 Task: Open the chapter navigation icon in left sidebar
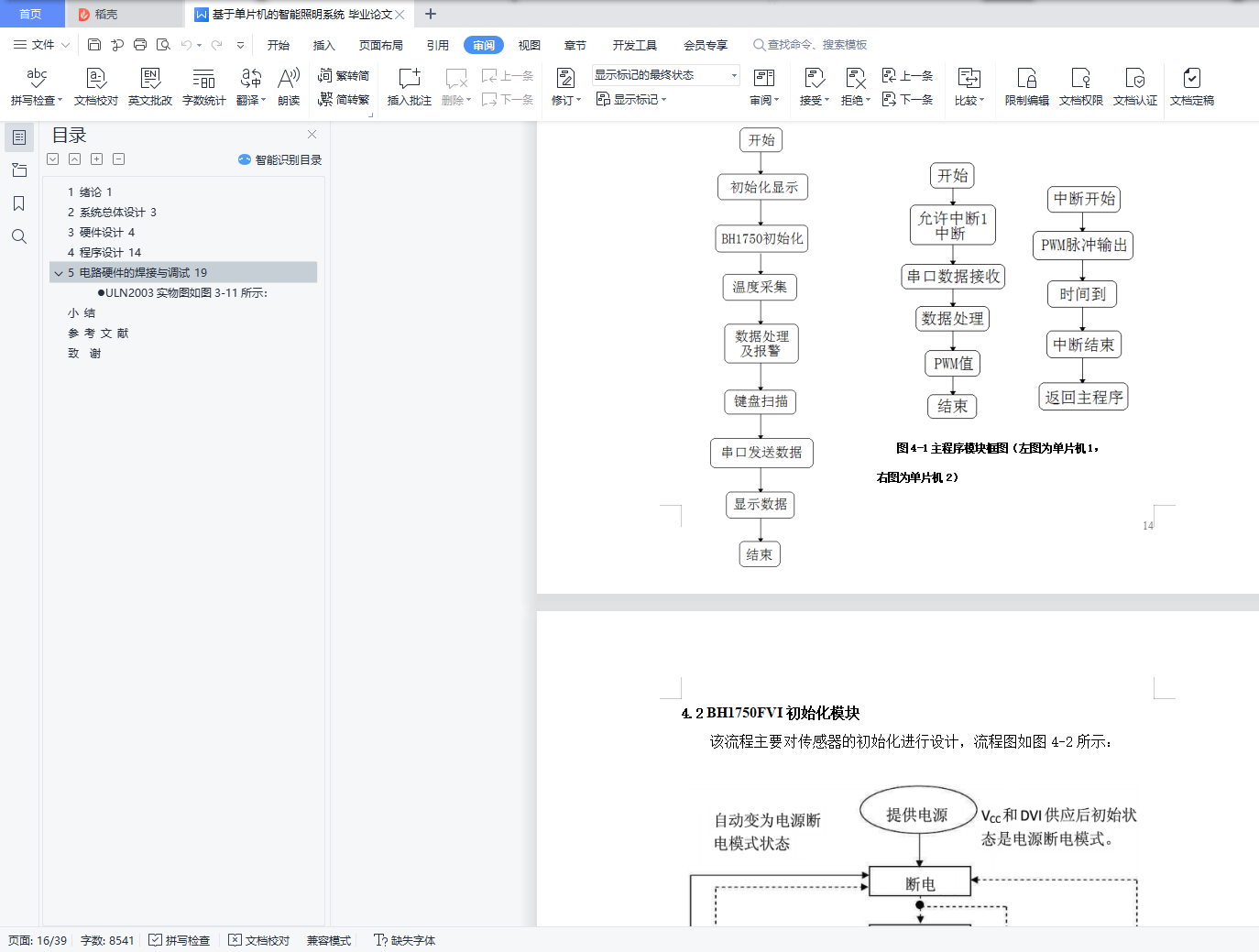19,170
